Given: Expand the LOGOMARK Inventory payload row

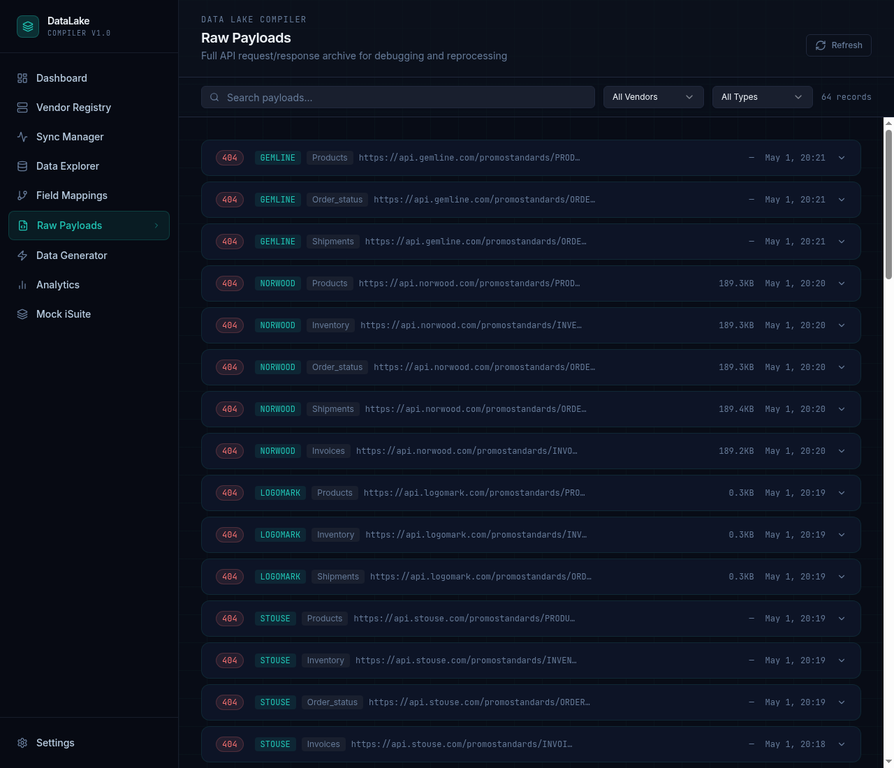Looking at the screenshot, I should point(531,535).
